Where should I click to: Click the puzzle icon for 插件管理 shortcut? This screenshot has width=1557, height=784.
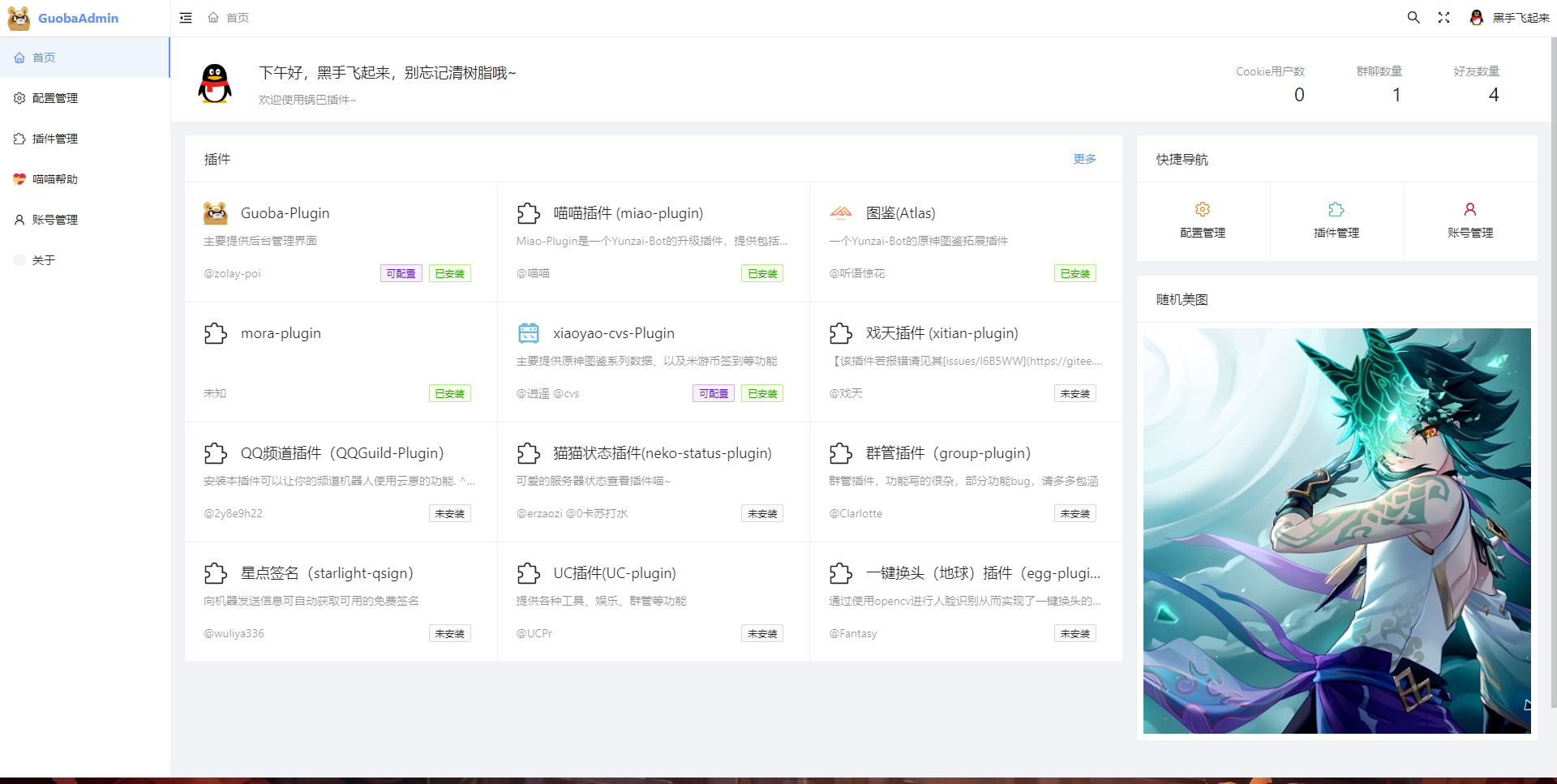1336,209
